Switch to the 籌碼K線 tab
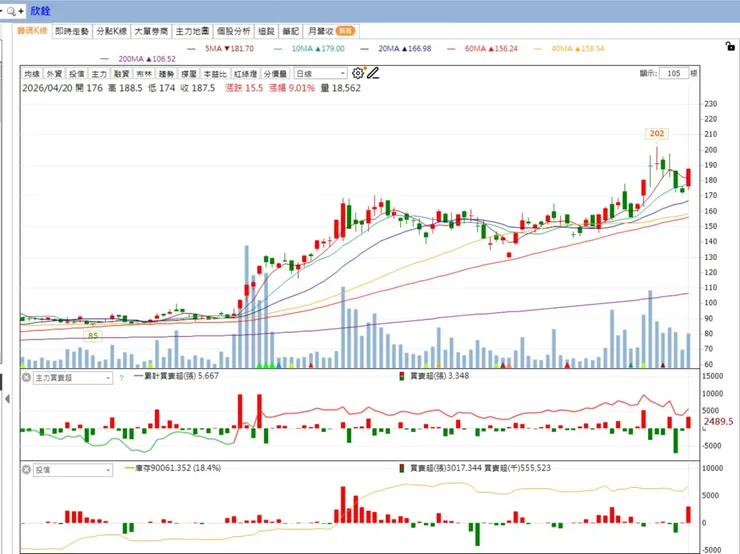This screenshot has height=554, width=740. tap(32, 31)
